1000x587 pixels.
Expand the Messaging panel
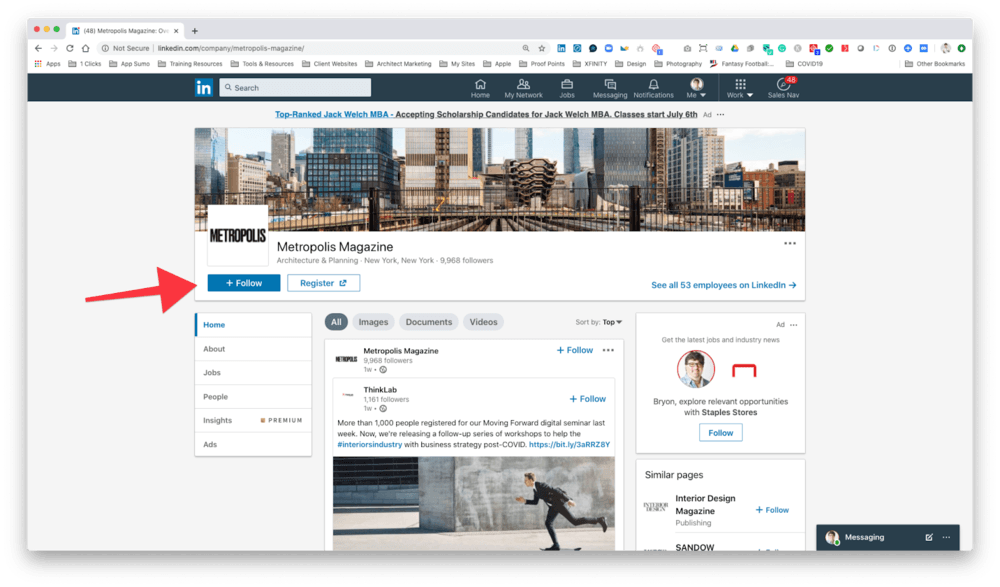pyautogui.click(x=864, y=537)
